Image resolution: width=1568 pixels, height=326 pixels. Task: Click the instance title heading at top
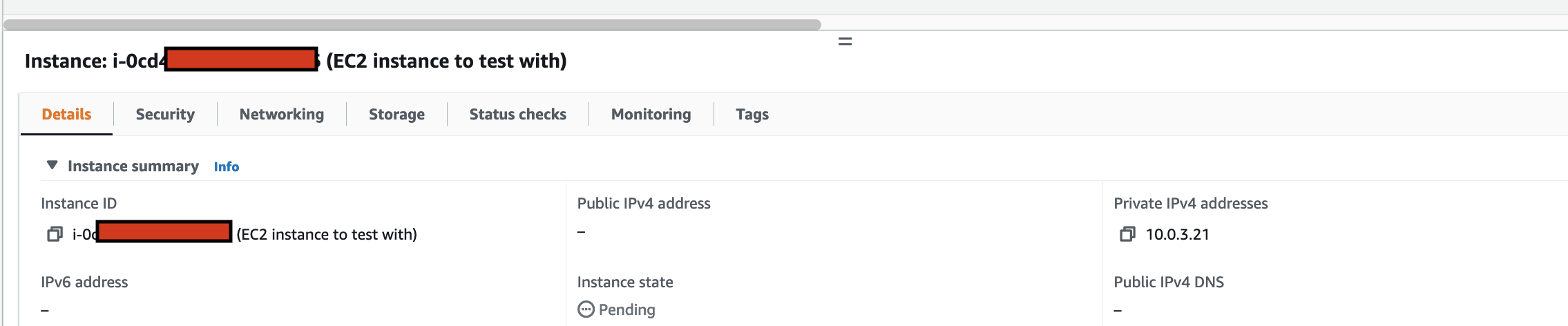[296, 61]
